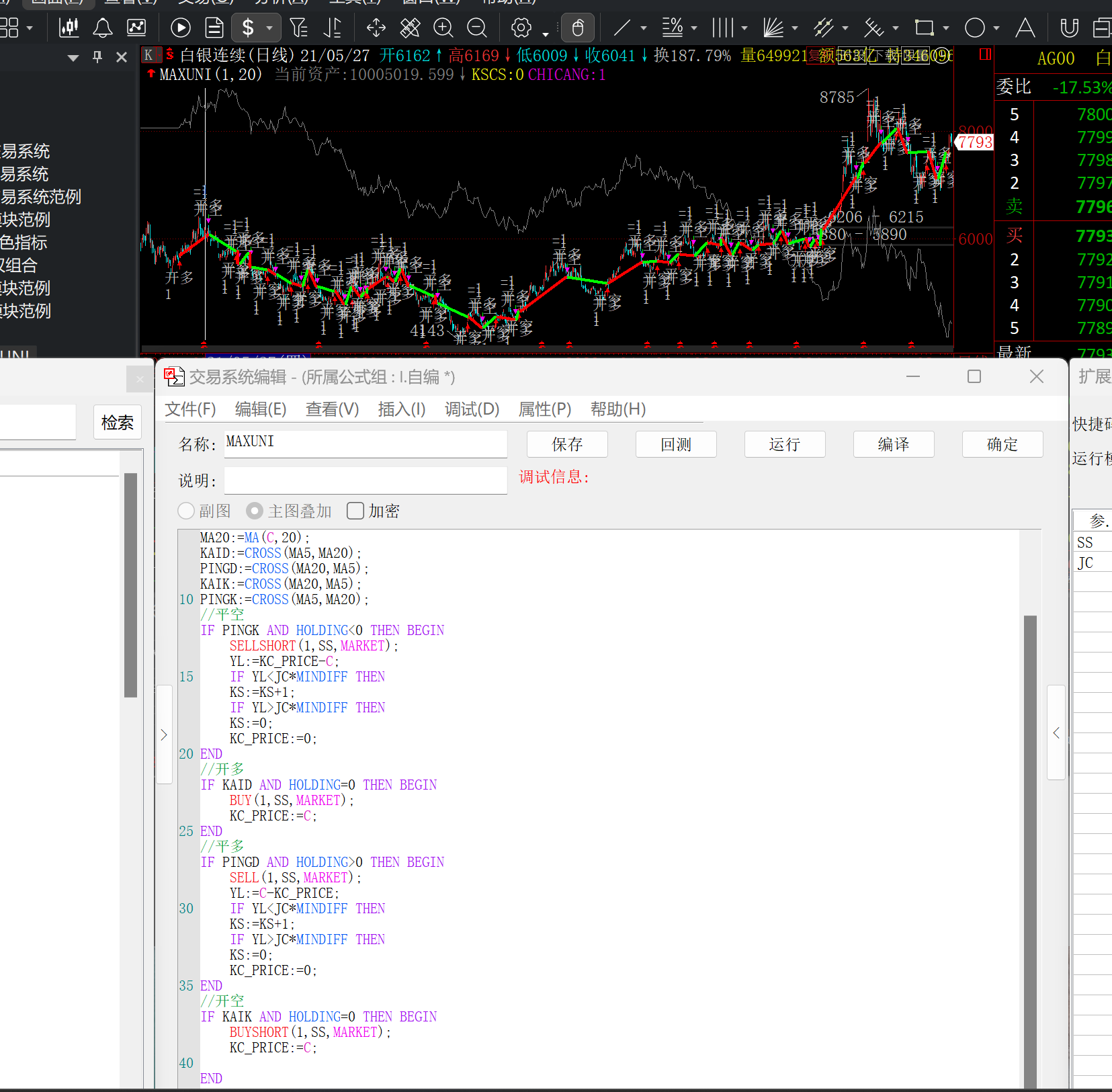Click the left list panel scrollbar thumb
Viewport: 1112px width, 1092px height.
[131, 585]
